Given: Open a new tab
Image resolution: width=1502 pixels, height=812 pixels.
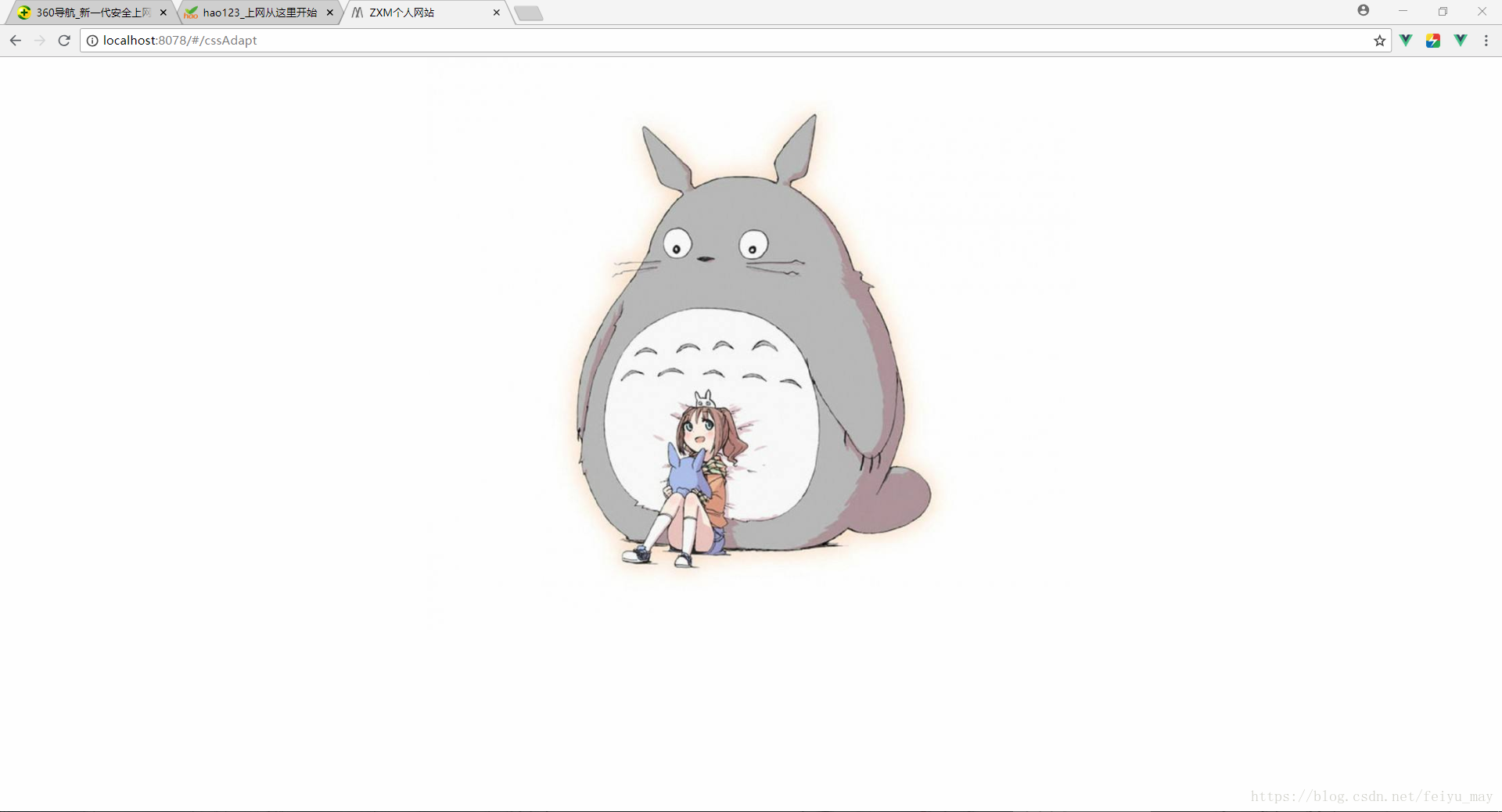Looking at the screenshot, I should point(529,13).
